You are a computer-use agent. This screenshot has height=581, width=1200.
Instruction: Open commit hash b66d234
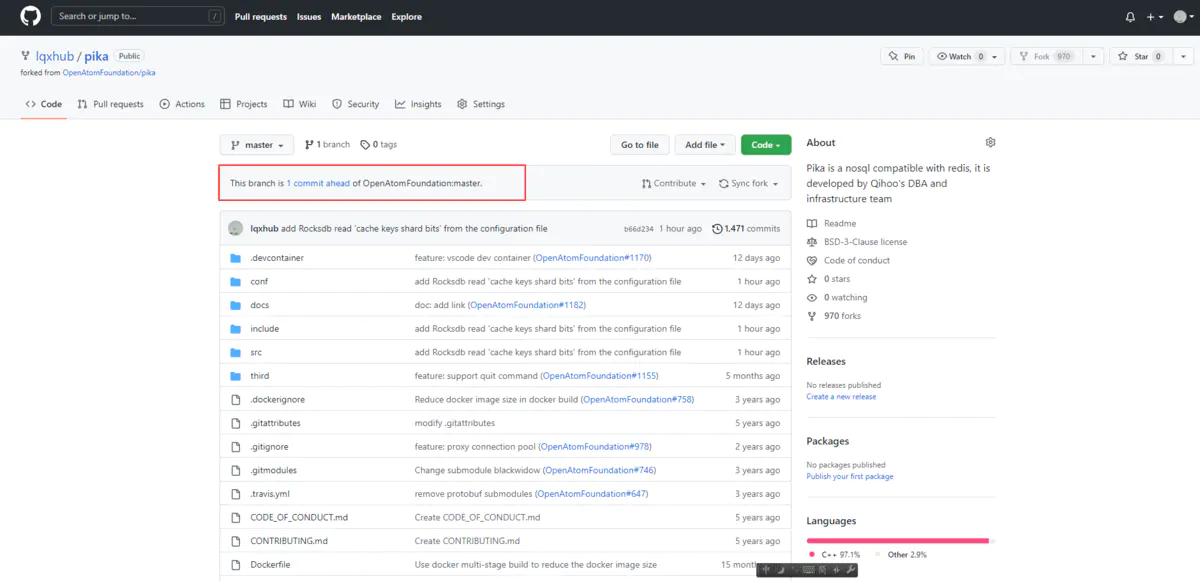tap(639, 229)
